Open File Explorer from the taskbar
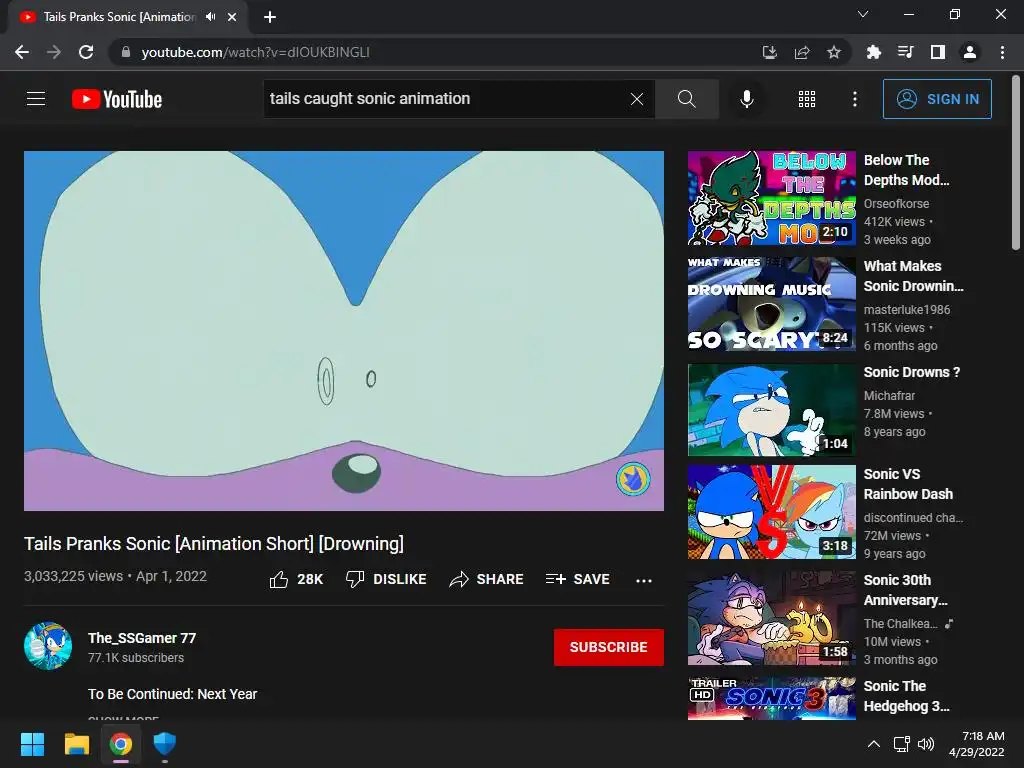Screen dimensions: 1024x768 click(76, 744)
